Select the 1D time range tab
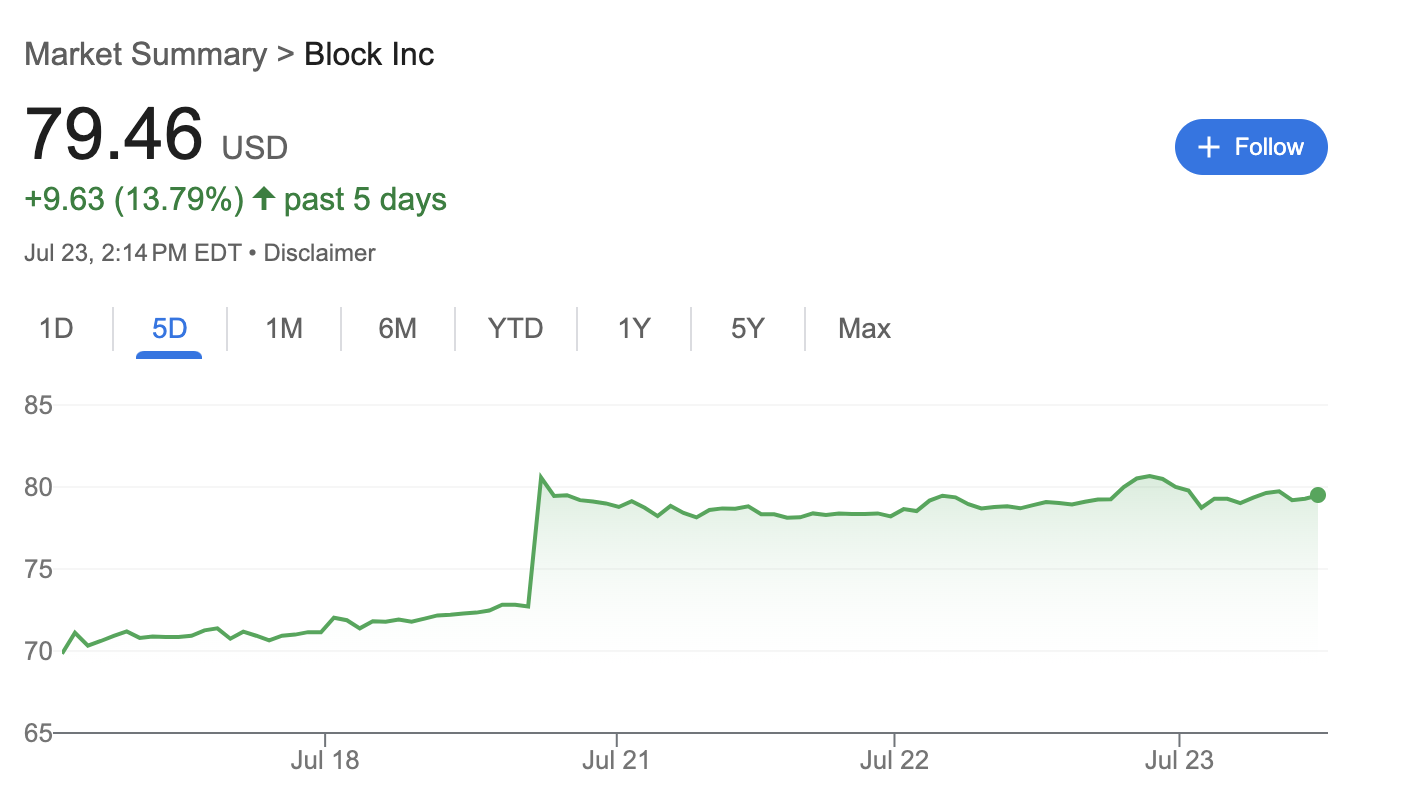 click(57, 328)
